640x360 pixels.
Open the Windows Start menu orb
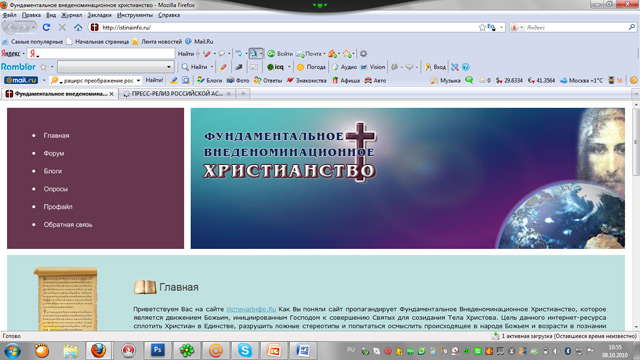(13, 351)
